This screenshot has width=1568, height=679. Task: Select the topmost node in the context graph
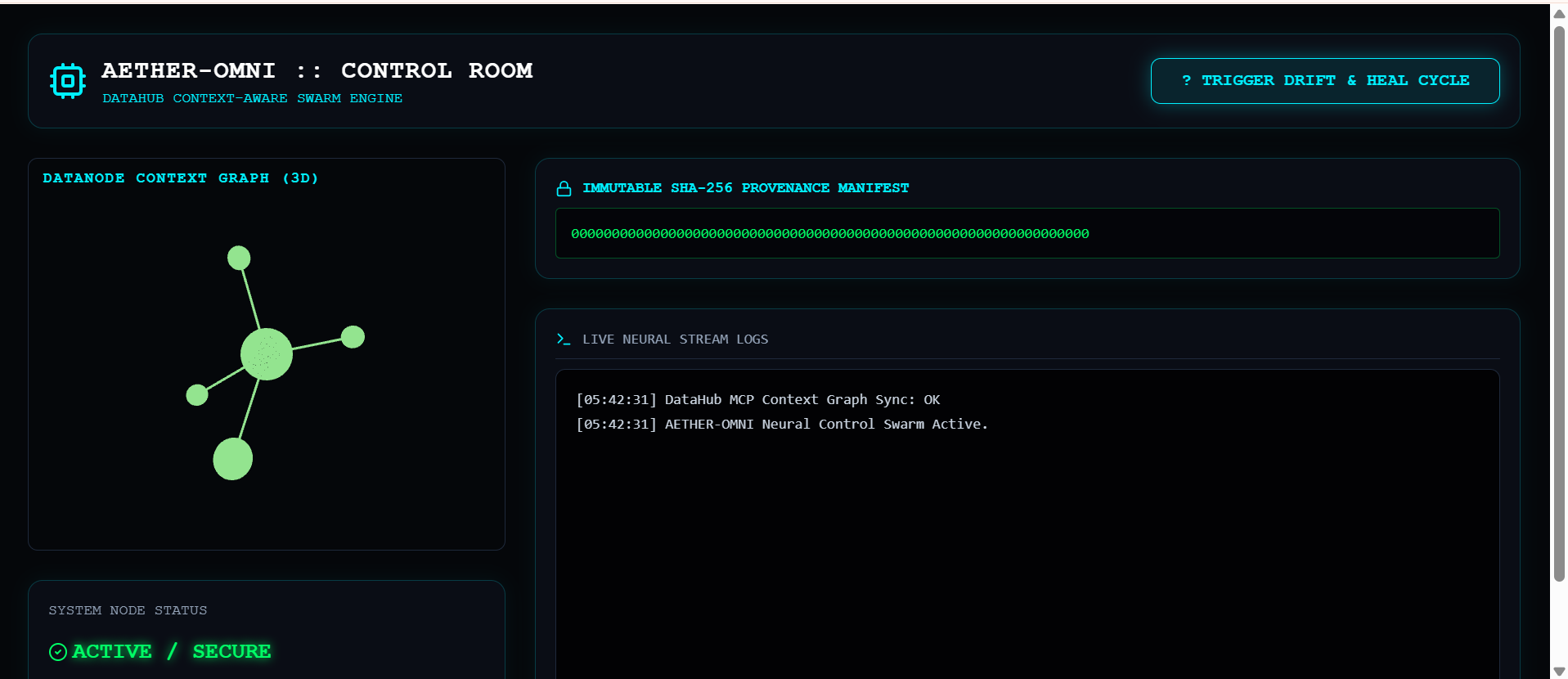pyautogui.click(x=239, y=258)
